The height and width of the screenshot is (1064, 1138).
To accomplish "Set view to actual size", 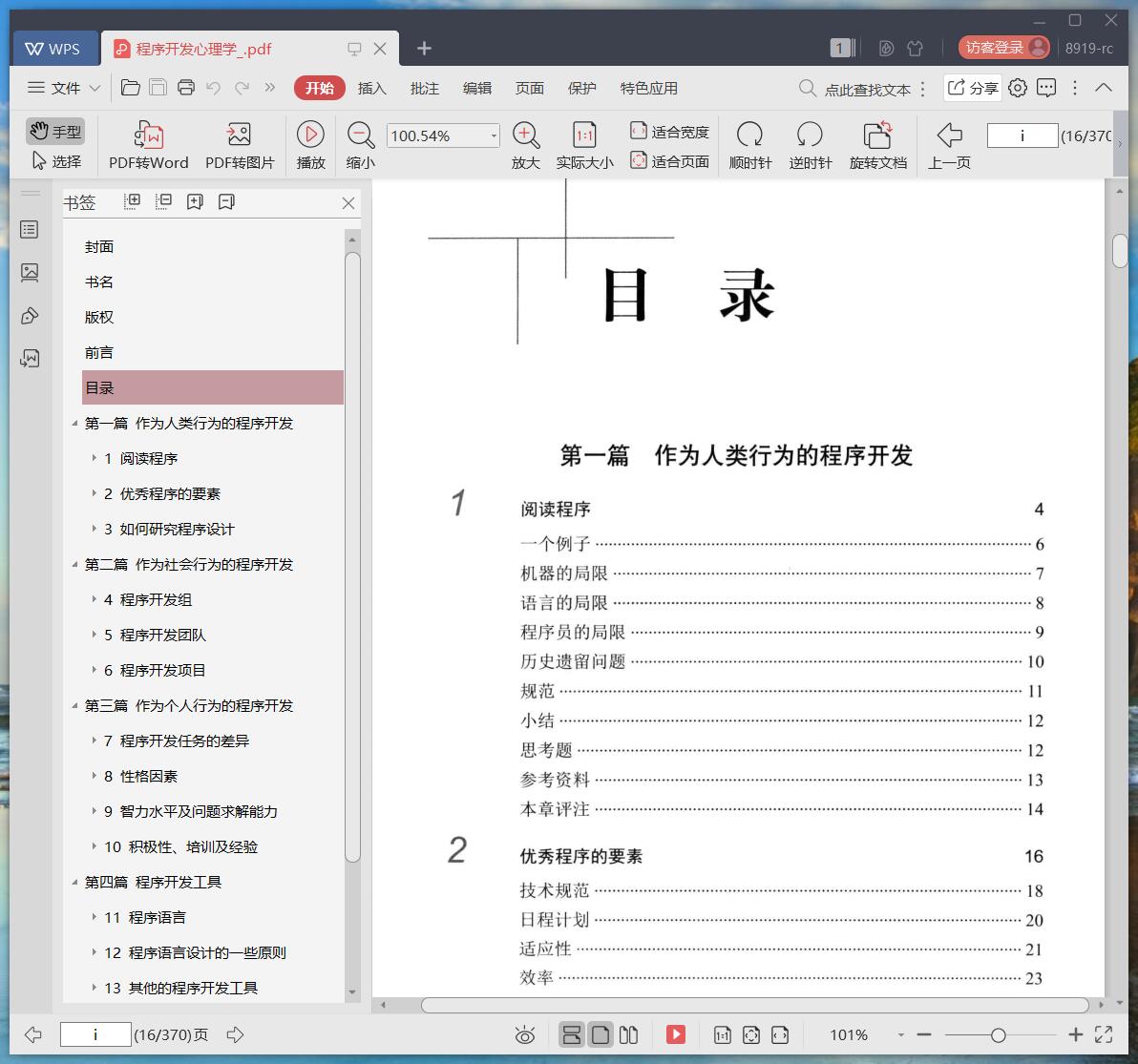I will point(585,145).
